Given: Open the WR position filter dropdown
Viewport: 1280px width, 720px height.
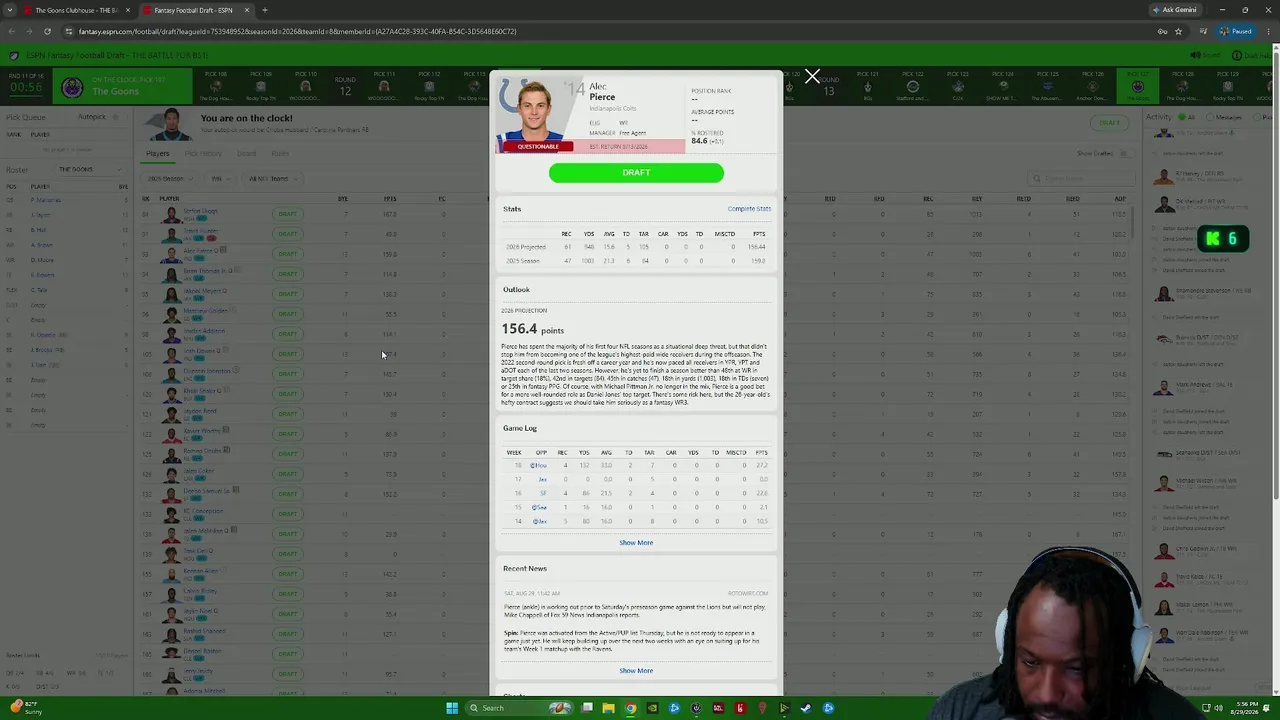Looking at the screenshot, I should point(219,179).
